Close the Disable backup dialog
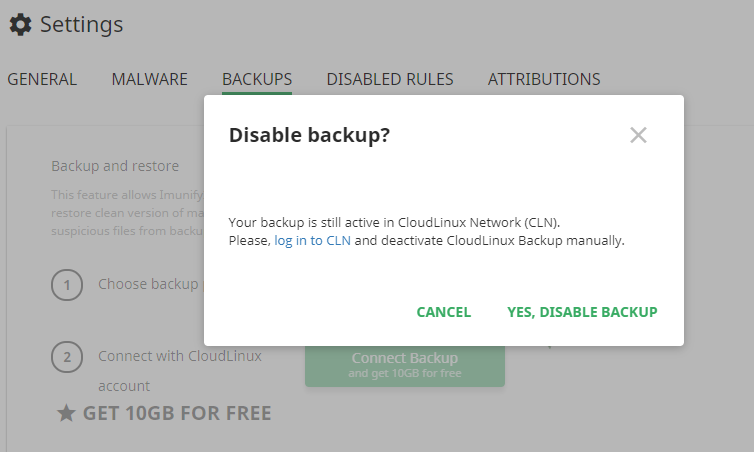This screenshot has height=452, width=754. tap(638, 135)
